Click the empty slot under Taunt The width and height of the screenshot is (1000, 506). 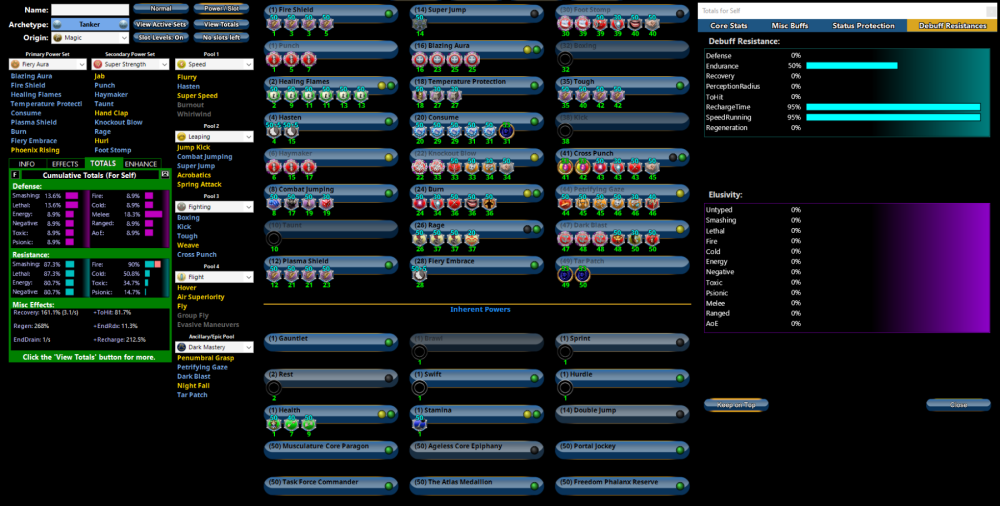click(272, 239)
